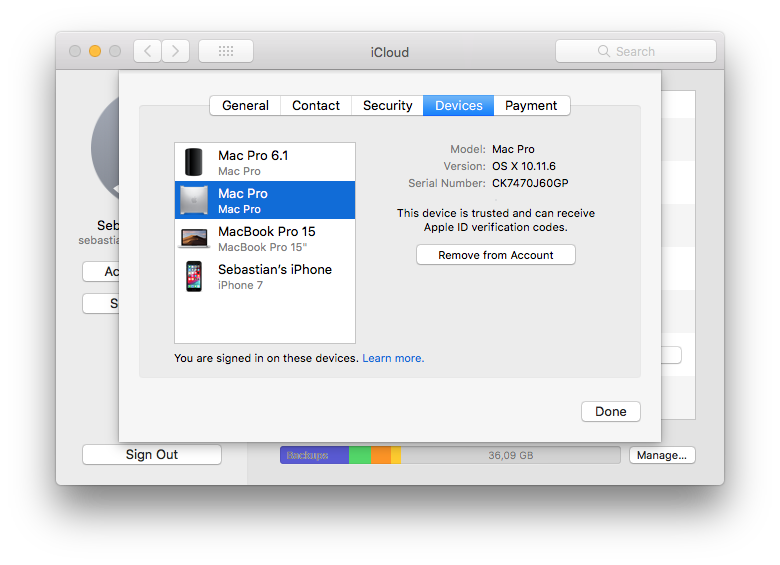This screenshot has width=780, height=565.
Task: Click the black Mac Pro 6.1 cylinder icon
Action: point(194,162)
